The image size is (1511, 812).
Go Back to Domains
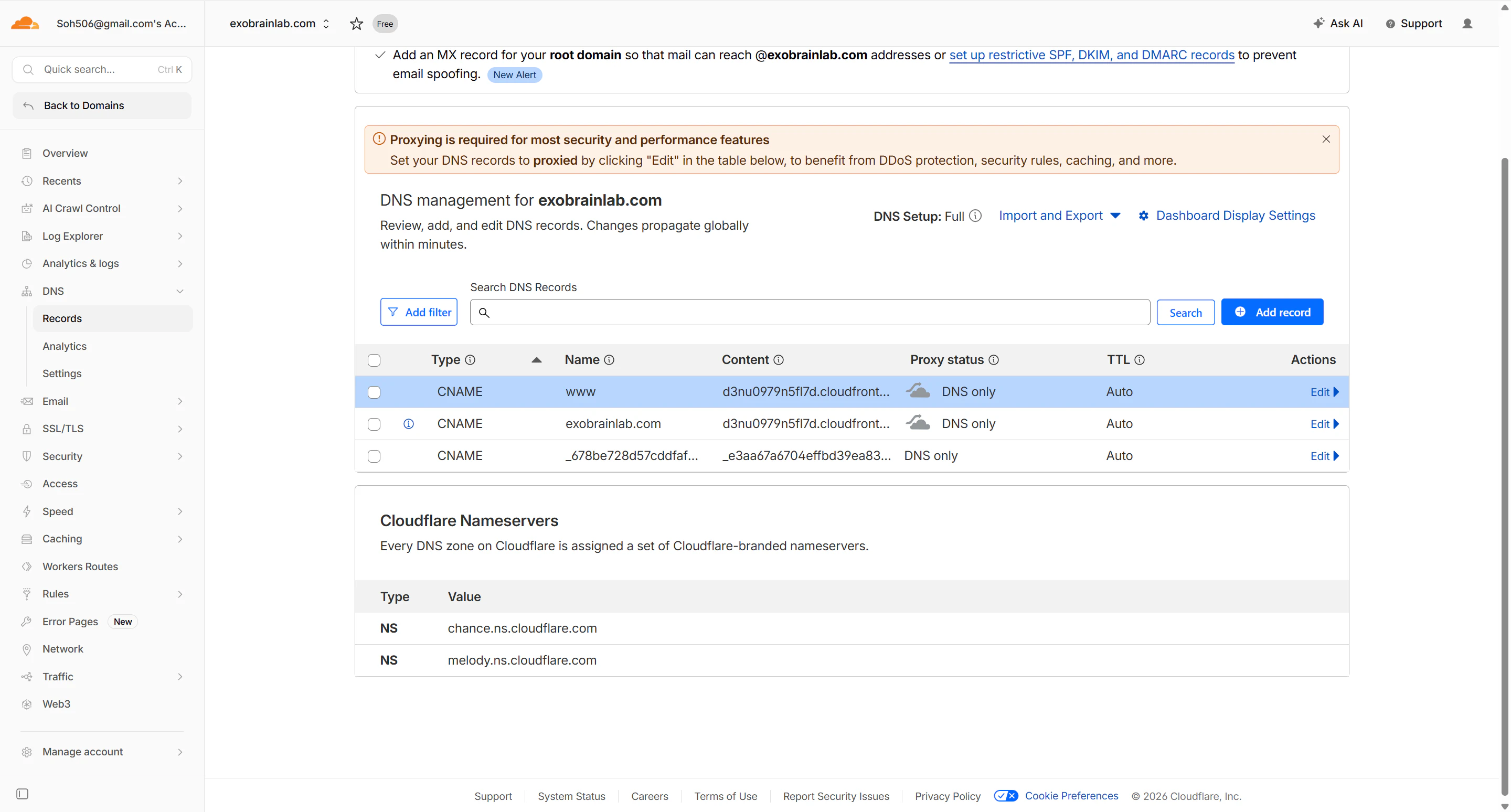coord(102,105)
